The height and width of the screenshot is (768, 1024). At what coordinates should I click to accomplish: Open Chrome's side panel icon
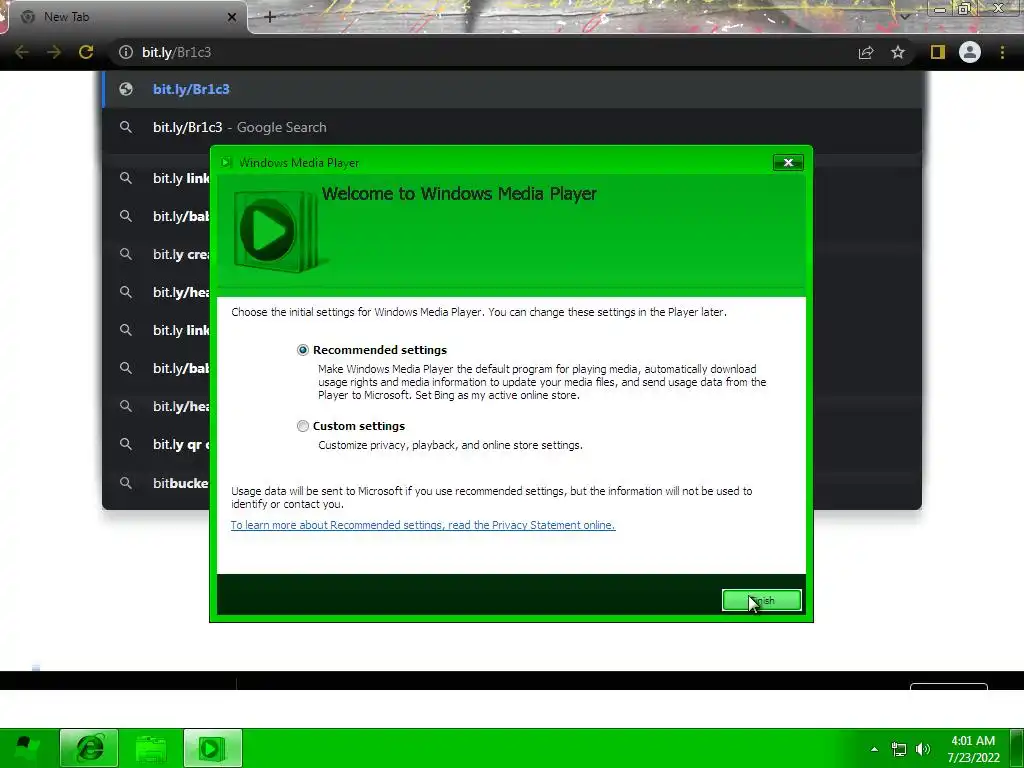point(938,52)
